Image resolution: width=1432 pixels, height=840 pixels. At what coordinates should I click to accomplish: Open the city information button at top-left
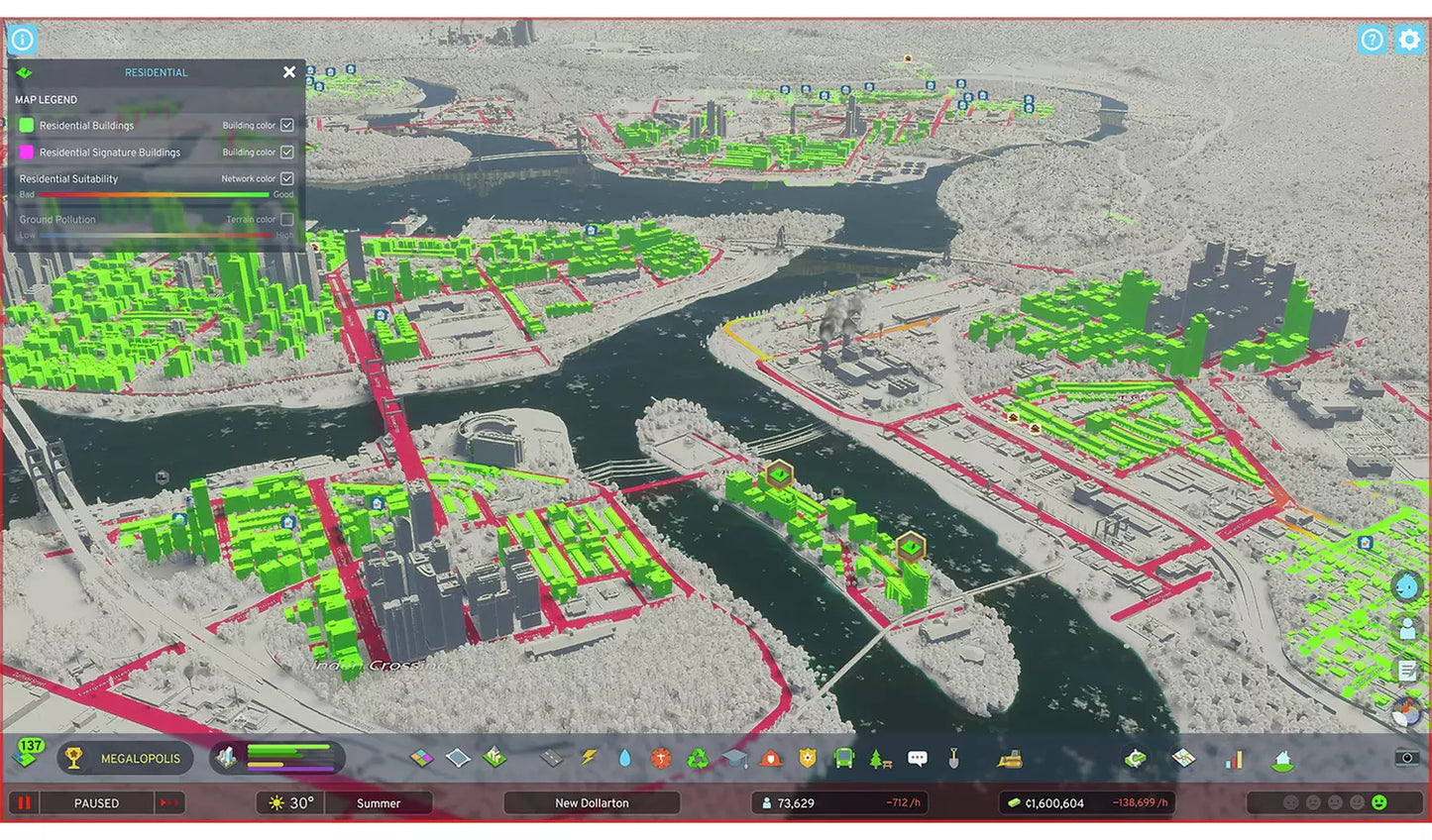pyautogui.click(x=22, y=40)
